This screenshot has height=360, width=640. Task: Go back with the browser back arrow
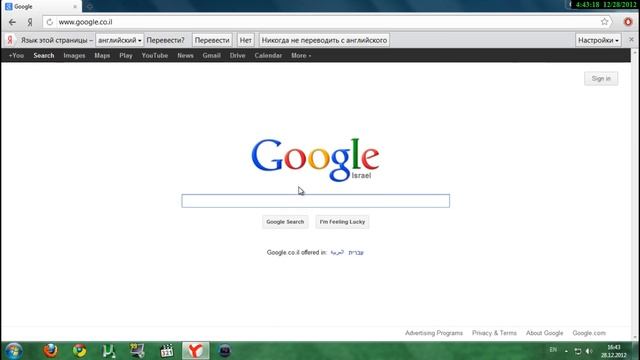(12, 22)
